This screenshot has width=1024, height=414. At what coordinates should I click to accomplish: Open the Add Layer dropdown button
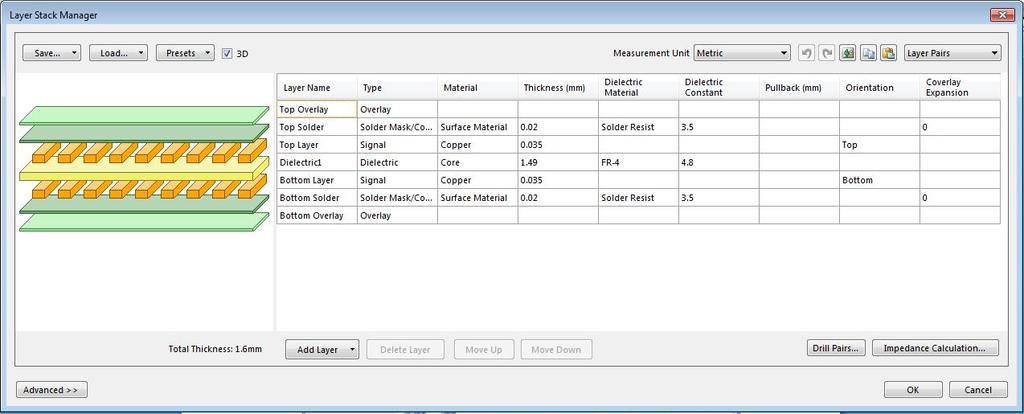[322, 349]
